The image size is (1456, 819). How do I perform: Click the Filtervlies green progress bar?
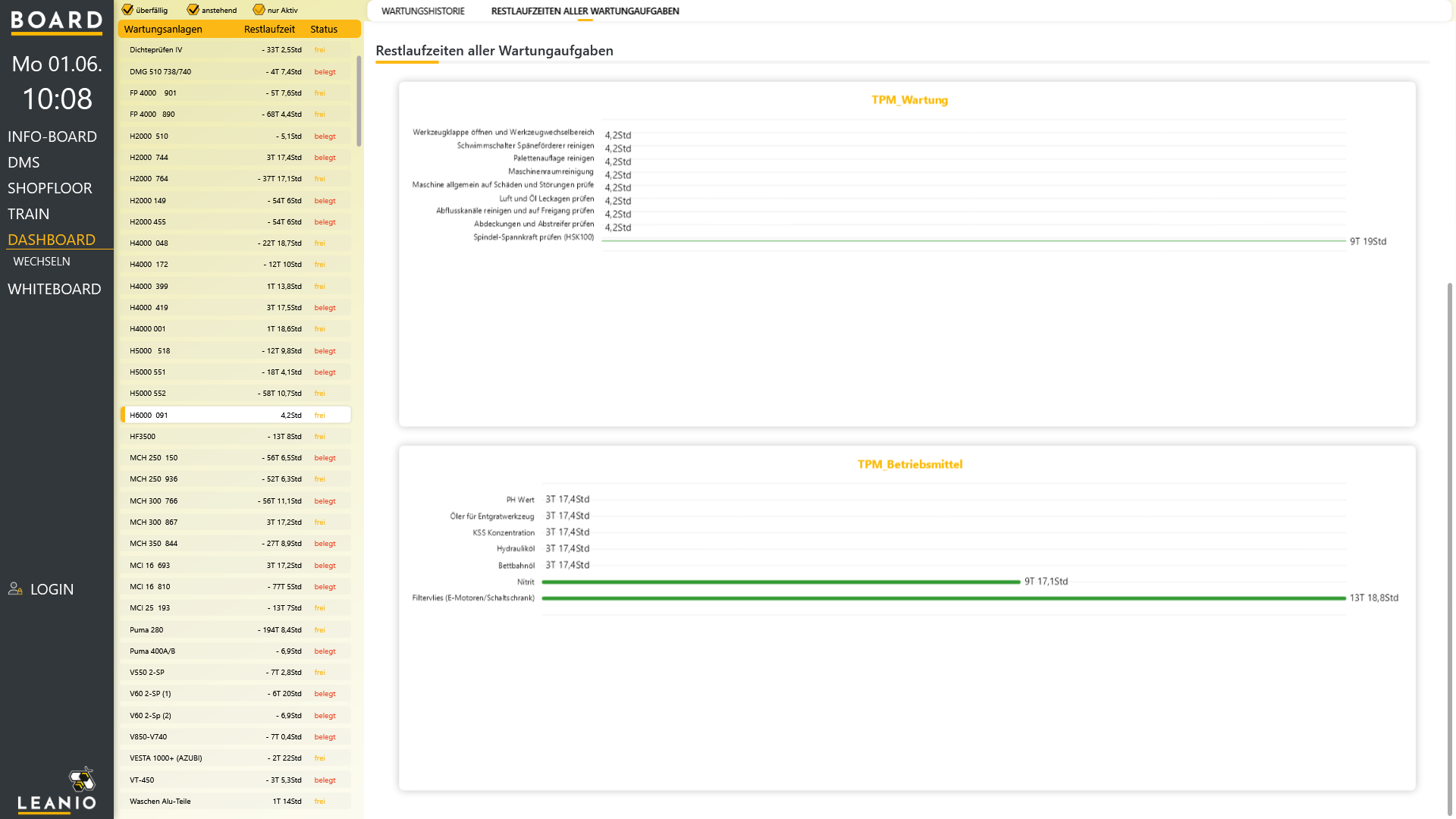click(944, 598)
